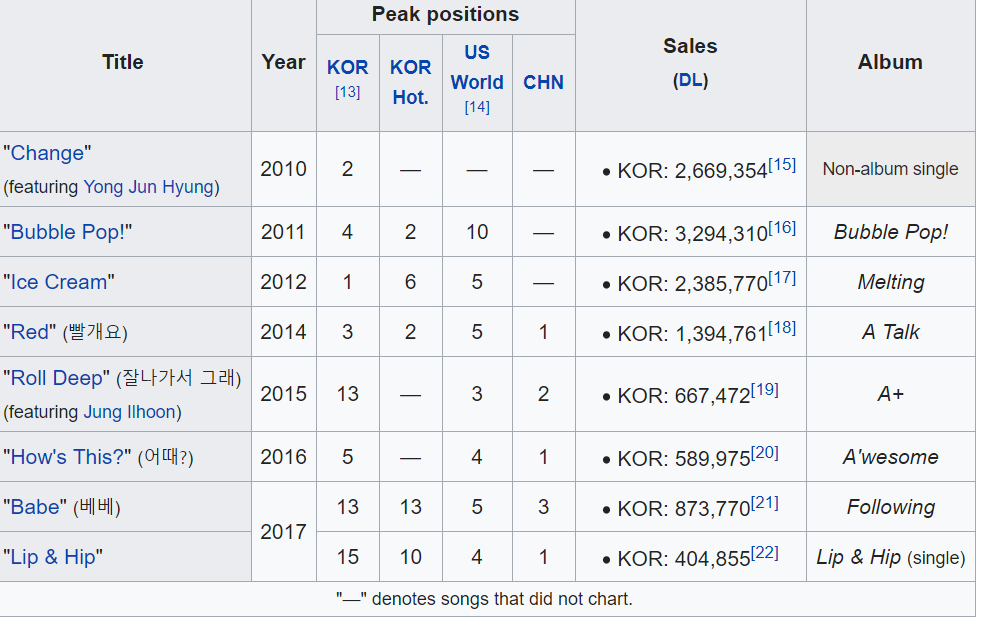Click the "Bubble Pop!" album cell
Viewport: 991px width, 629px height.
[x=891, y=232]
